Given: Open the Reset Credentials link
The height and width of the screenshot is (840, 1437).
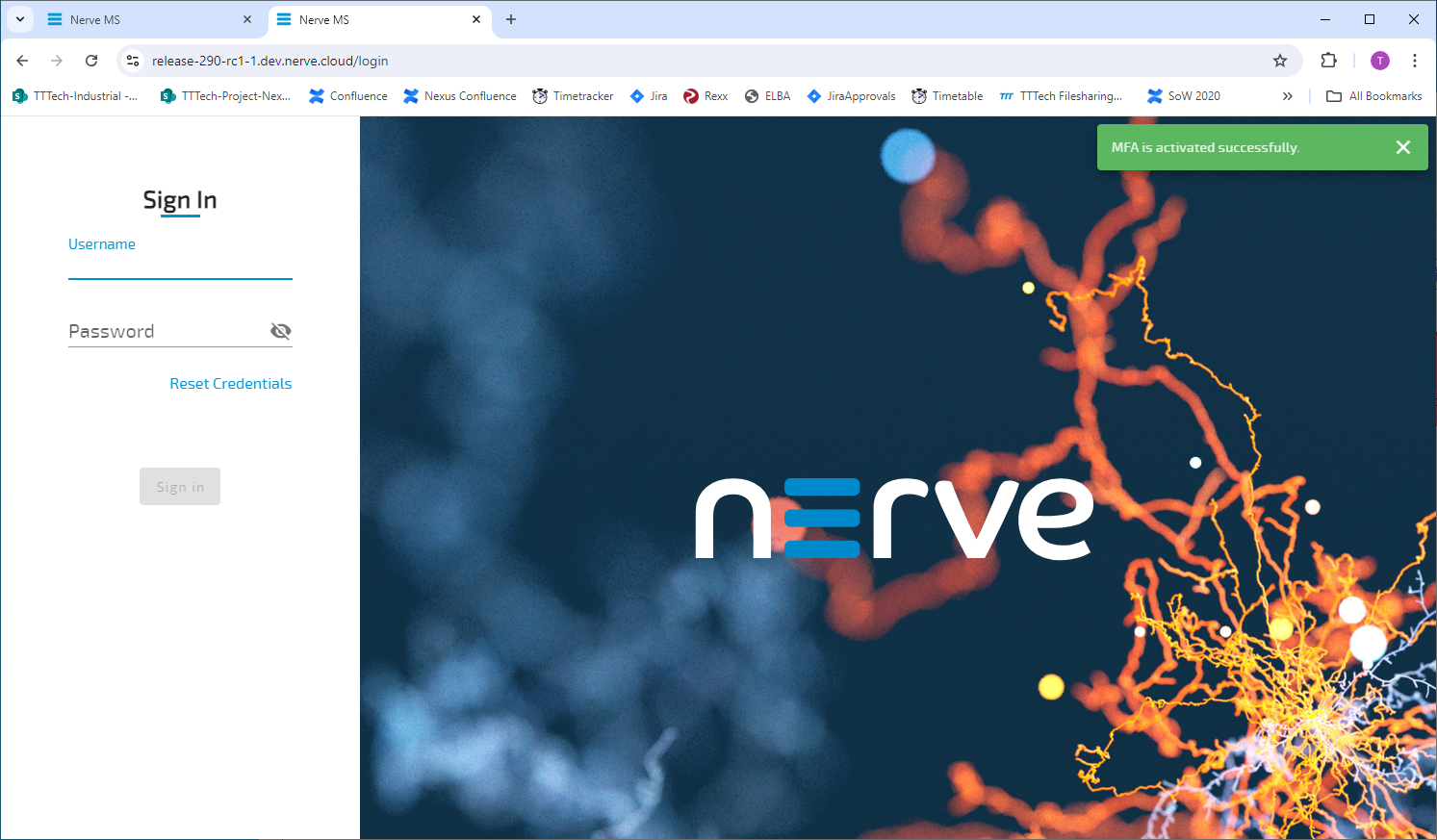Looking at the screenshot, I should pos(230,384).
